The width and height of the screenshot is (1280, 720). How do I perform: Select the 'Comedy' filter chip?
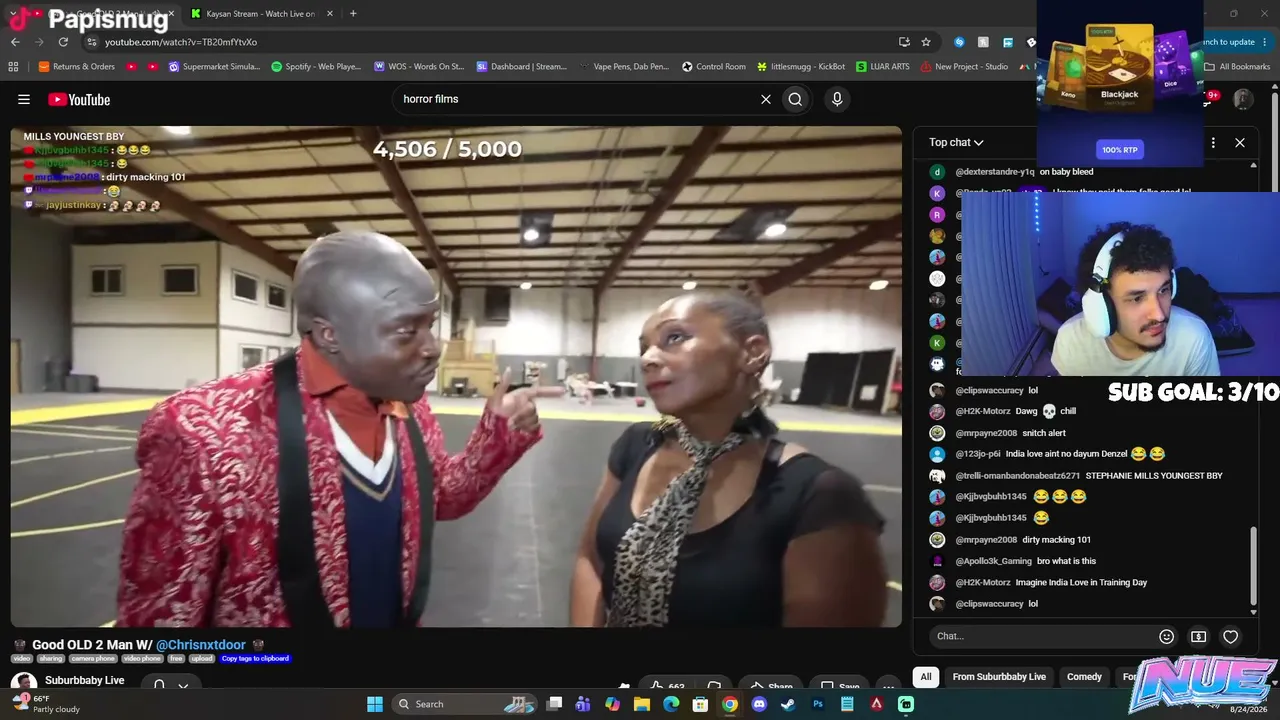1084,677
